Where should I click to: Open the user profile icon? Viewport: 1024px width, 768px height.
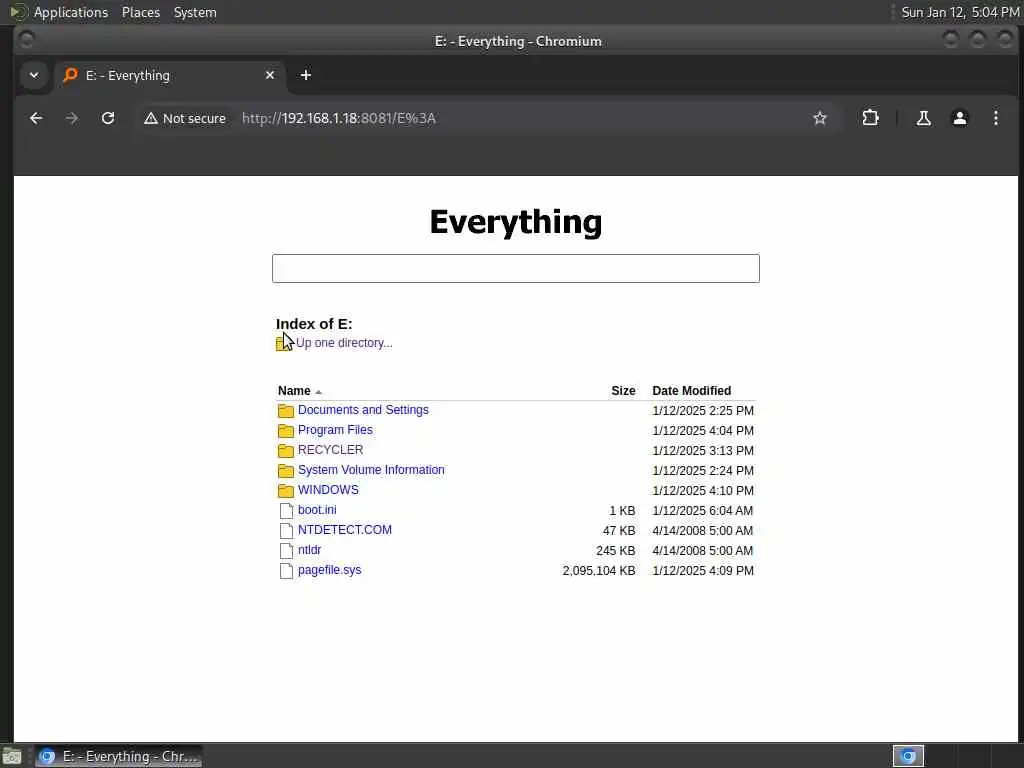click(x=959, y=118)
